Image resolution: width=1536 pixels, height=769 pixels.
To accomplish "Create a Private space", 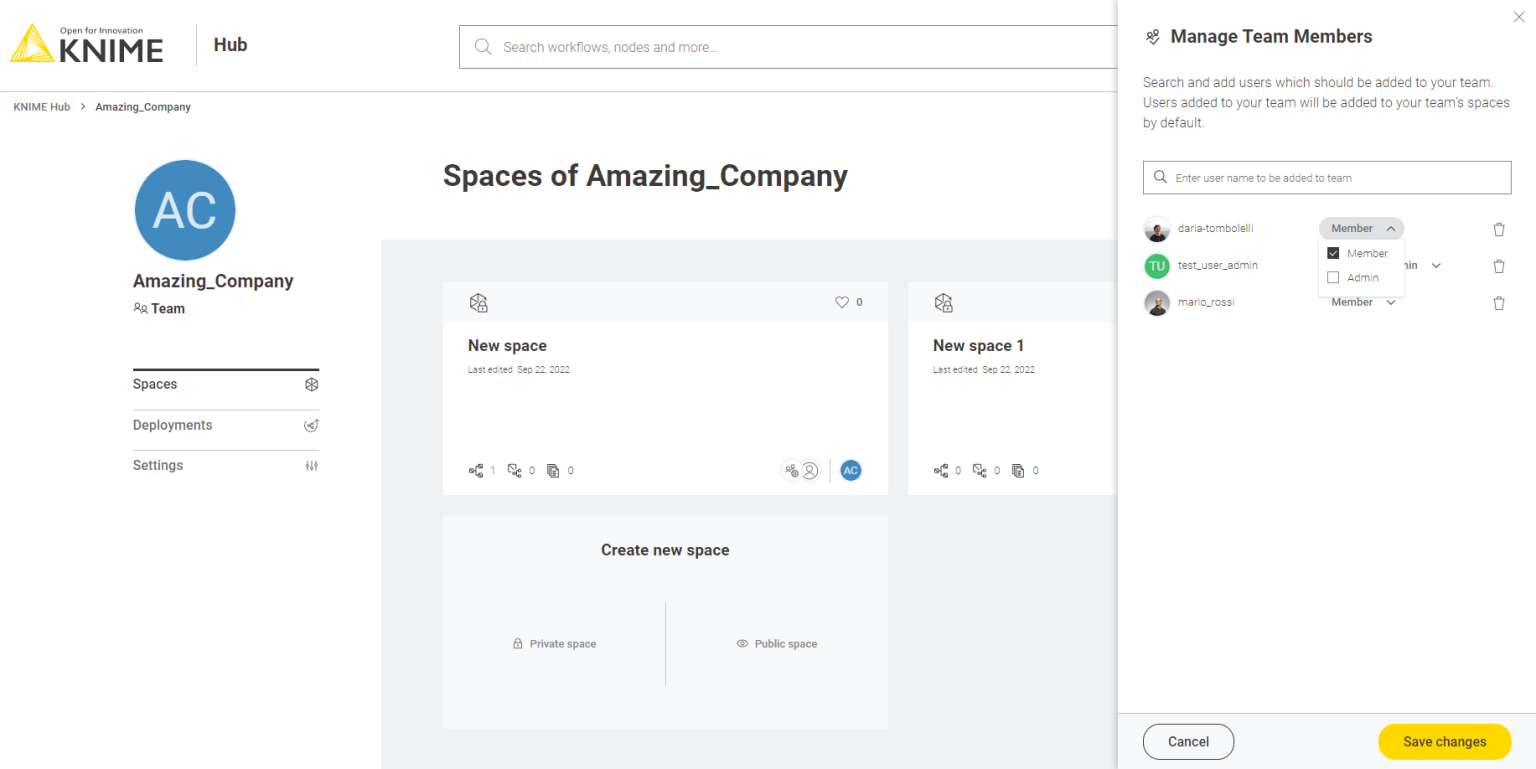I will tap(554, 644).
